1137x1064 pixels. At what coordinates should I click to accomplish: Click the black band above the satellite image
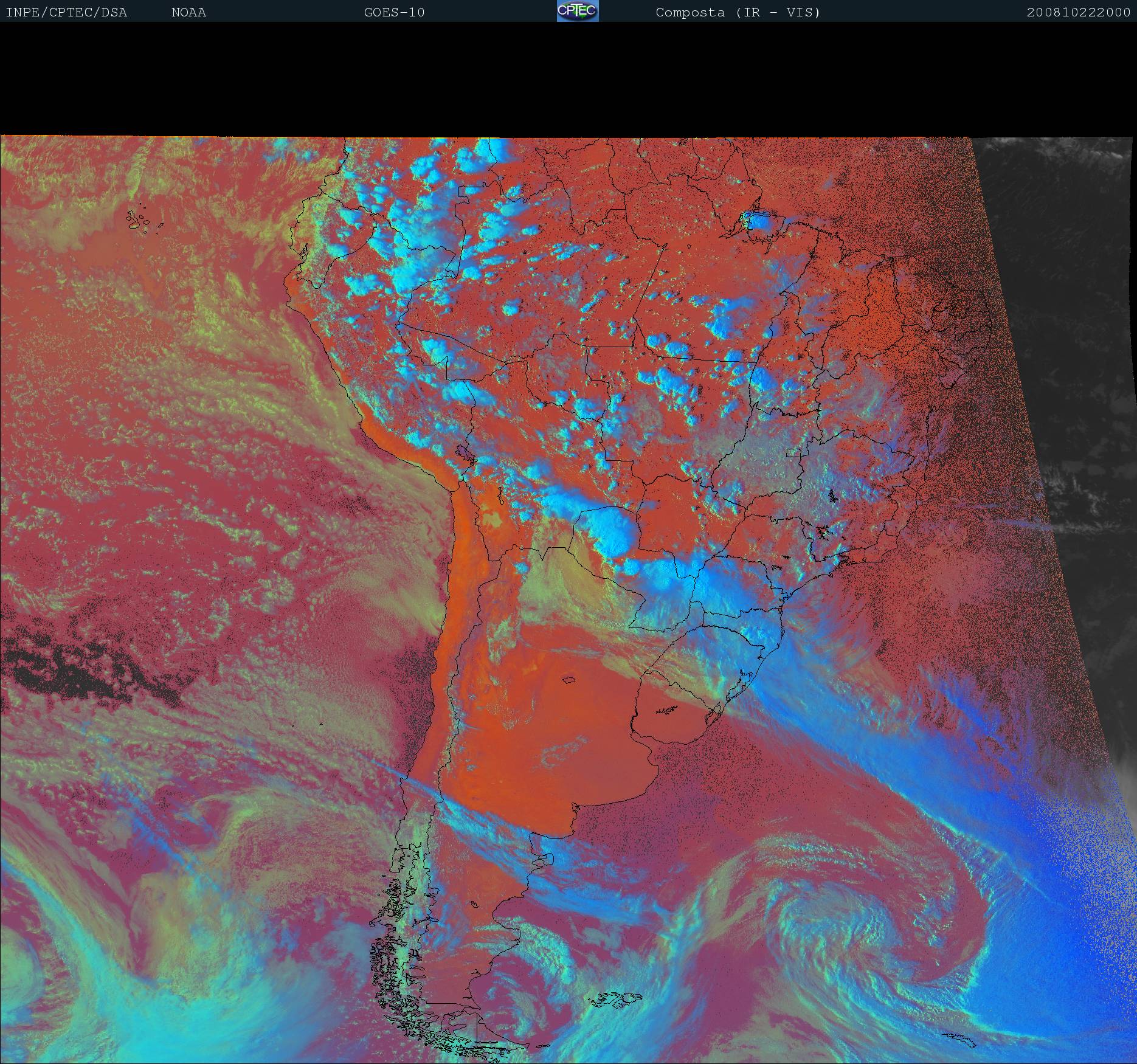[x=568, y=79]
